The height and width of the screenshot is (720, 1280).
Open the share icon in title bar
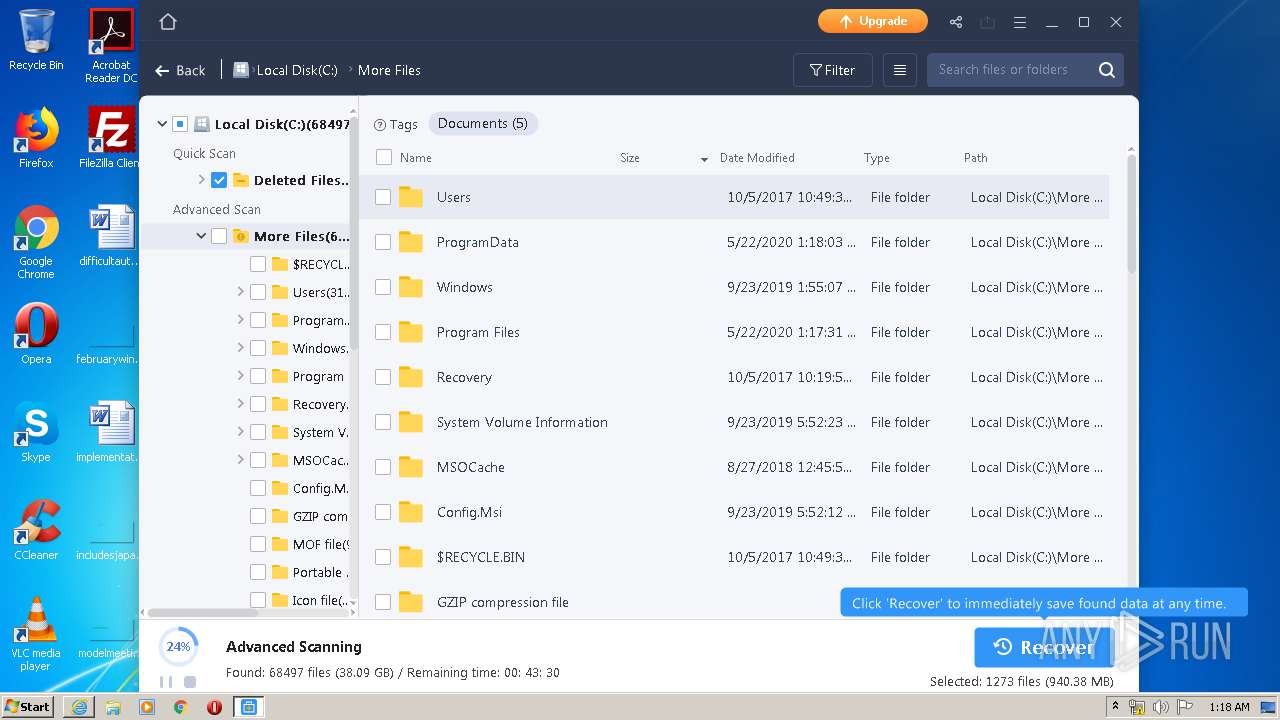[x=956, y=22]
